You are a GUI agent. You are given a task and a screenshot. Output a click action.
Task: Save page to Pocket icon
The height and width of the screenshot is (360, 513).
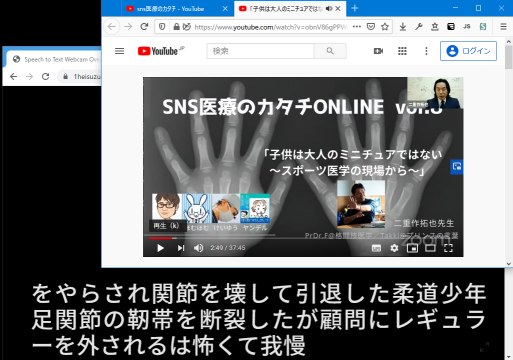(371, 27)
